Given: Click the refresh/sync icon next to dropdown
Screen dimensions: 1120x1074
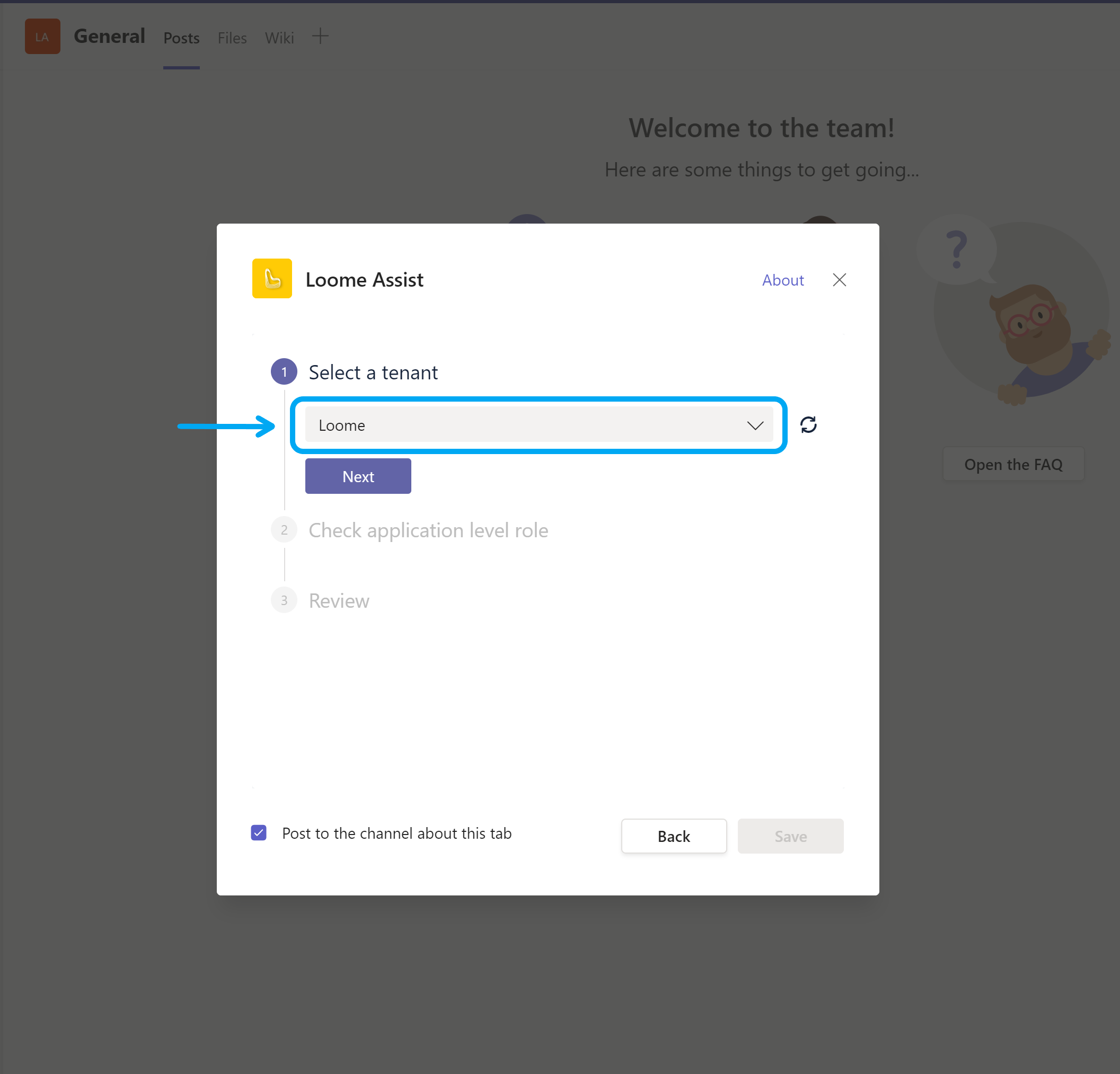Looking at the screenshot, I should pyautogui.click(x=809, y=425).
